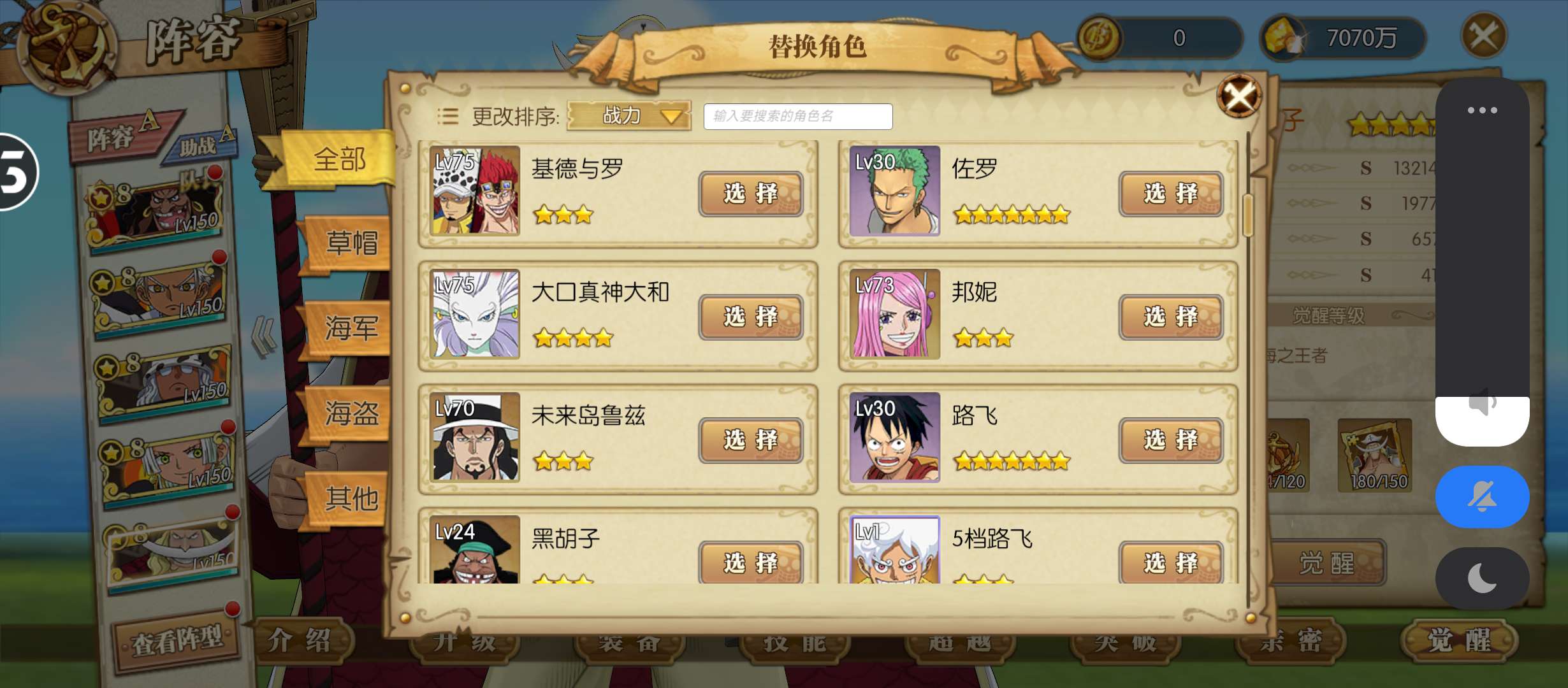
Task: Switch to the 草帽 category tab
Action: 350,244
